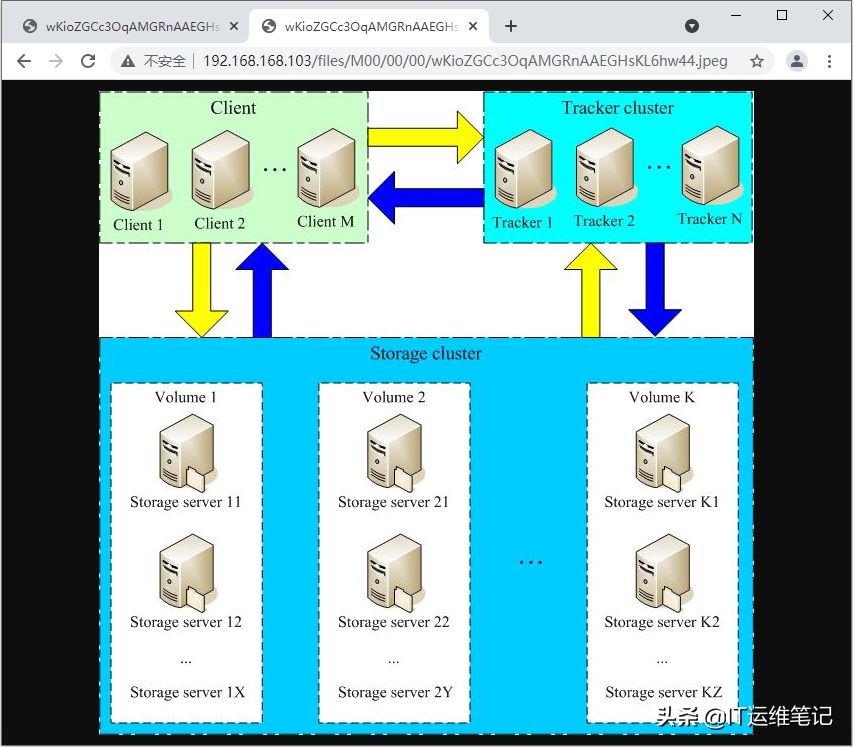This screenshot has width=853, height=747.
Task: Click the Tracker 1 label
Action: pos(522,223)
